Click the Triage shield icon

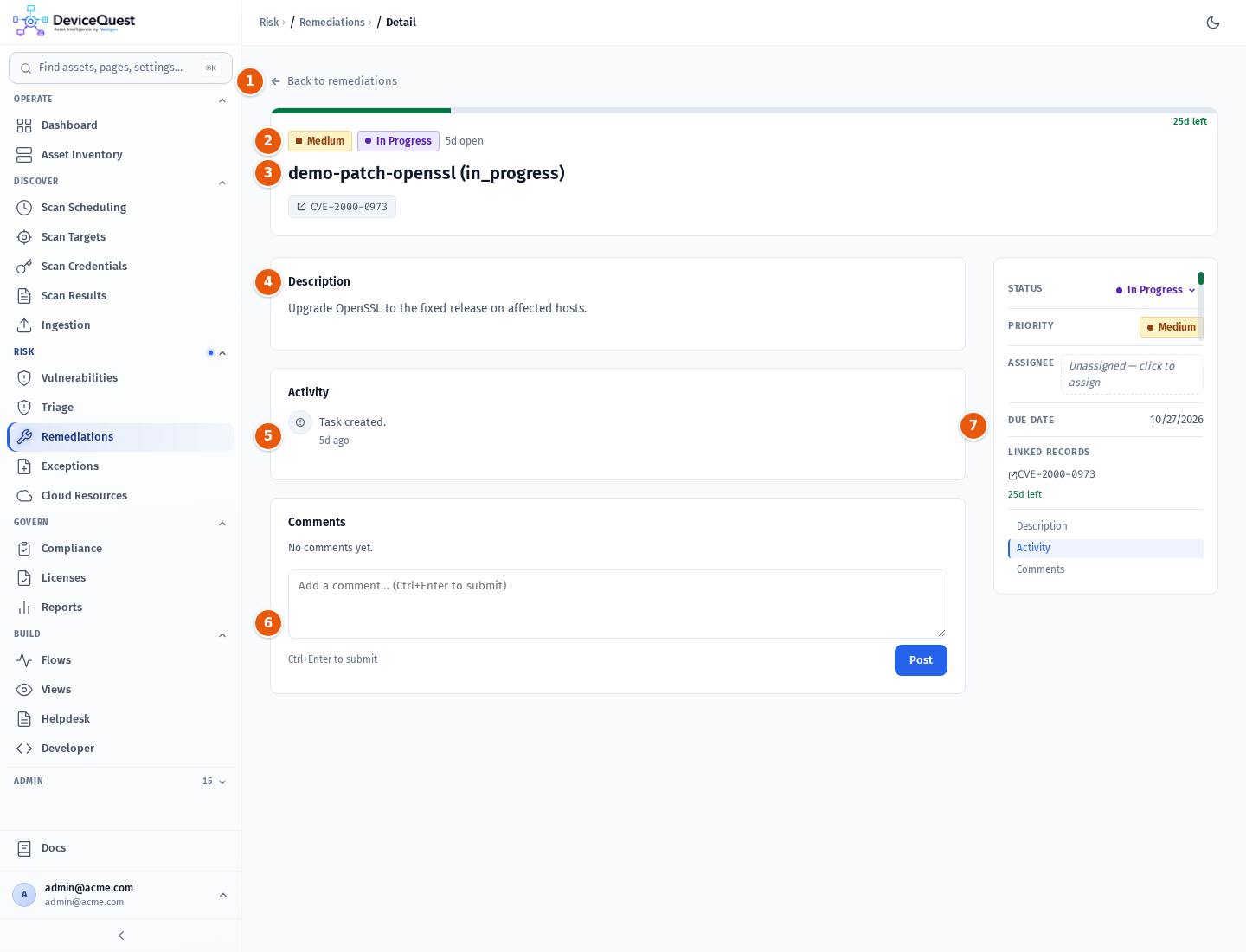click(24, 408)
